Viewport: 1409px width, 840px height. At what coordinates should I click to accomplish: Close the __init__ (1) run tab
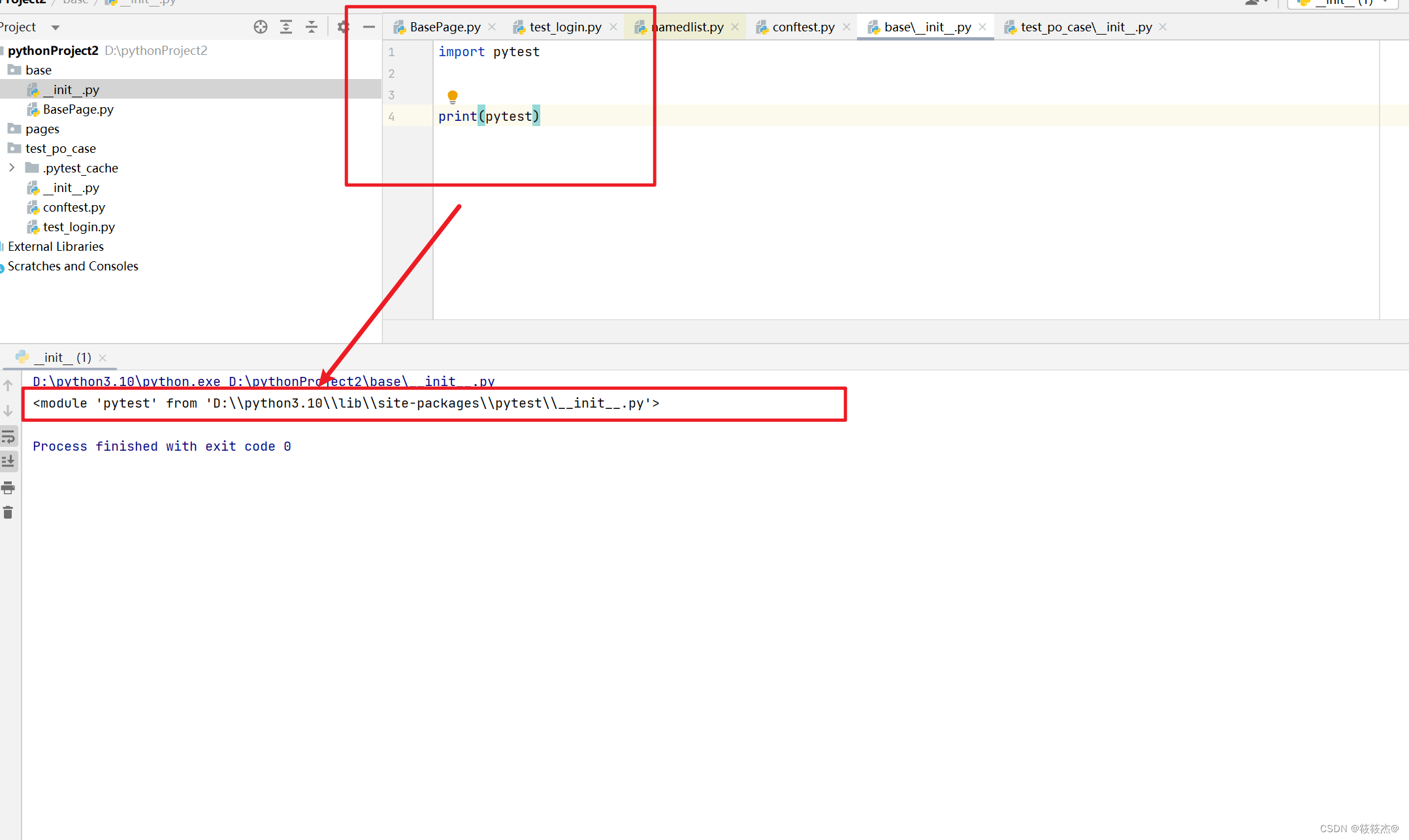(x=103, y=358)
